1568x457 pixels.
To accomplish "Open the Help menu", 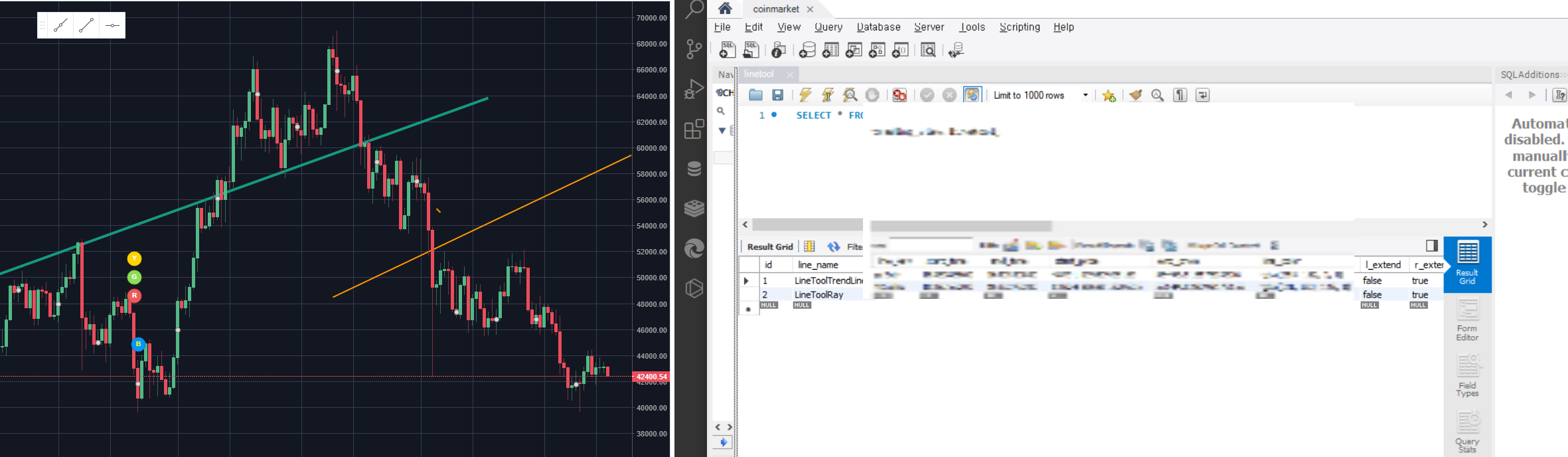I will tap(1063, 27).
